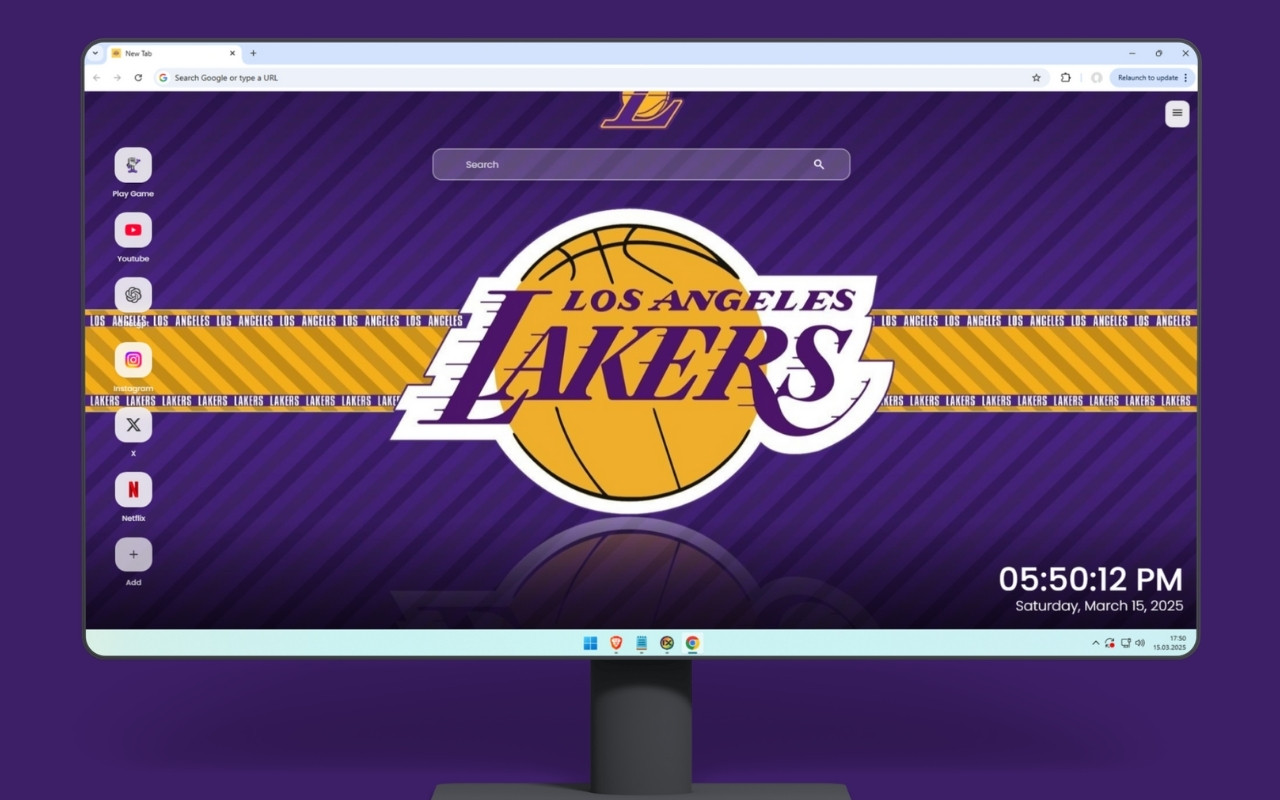This screenshot has height=800, width=1280.
Task: Launch the Netflix shortcut icon
Action: 133,489
